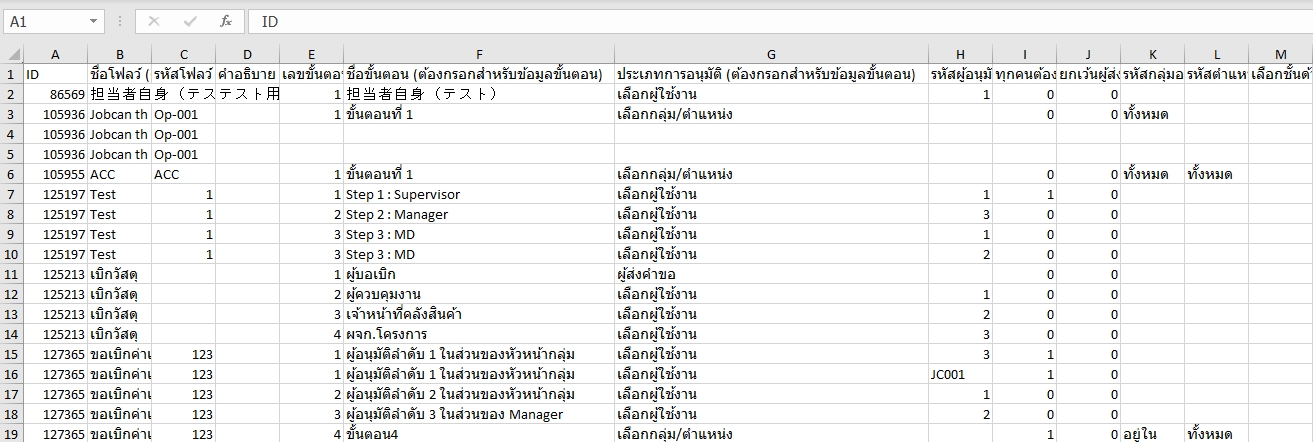
Task: Click the Cancel X icon in formula bar
Action: pyautogui.click(x=154, y=21)
